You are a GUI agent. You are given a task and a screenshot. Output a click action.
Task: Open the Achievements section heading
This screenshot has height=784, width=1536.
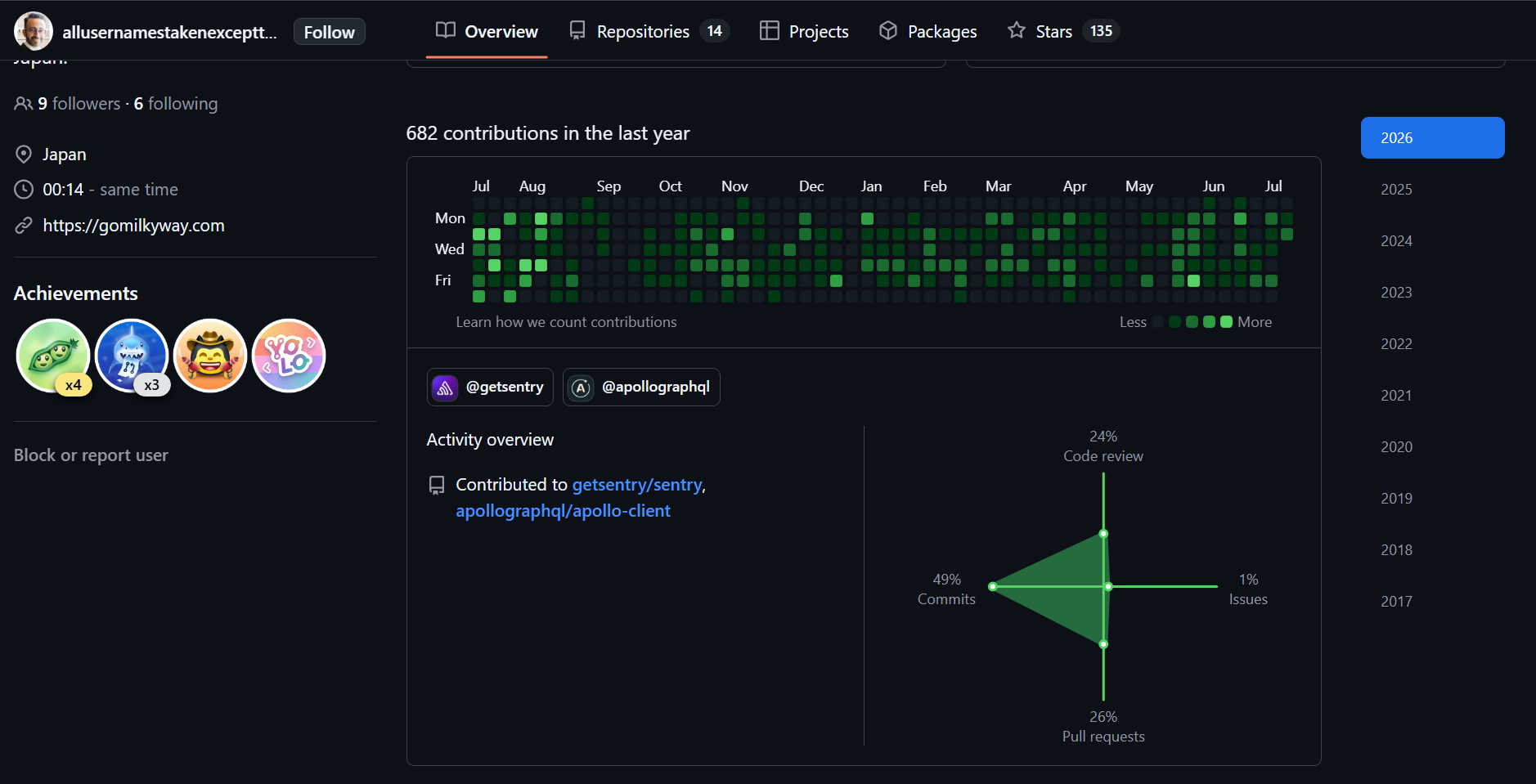[76, 293]
